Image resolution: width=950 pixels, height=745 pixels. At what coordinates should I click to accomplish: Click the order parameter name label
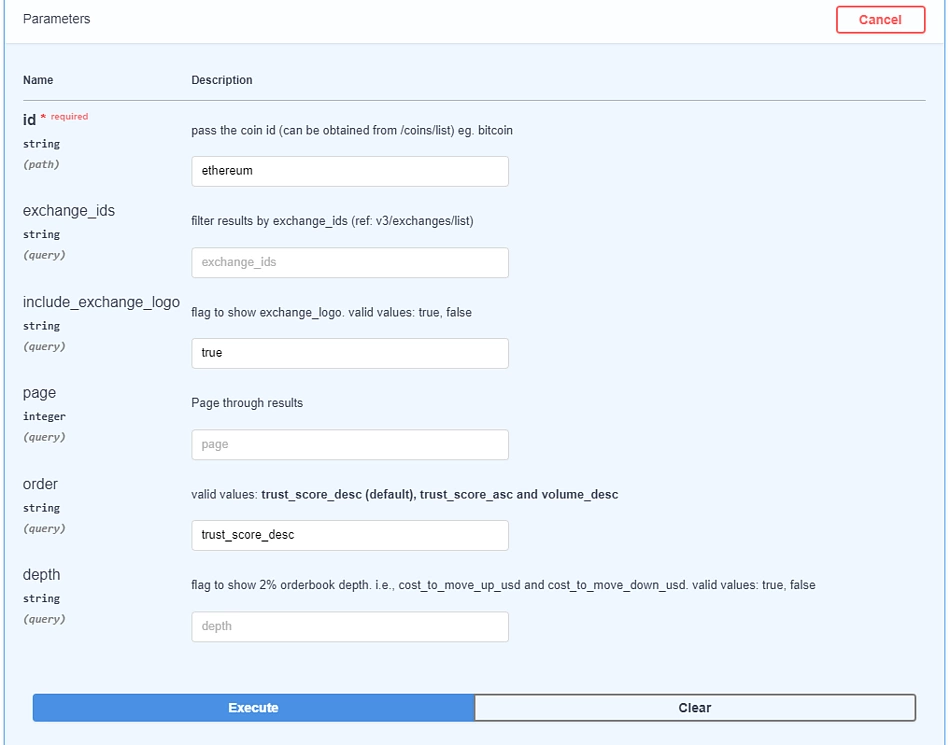tap(40, 484)
